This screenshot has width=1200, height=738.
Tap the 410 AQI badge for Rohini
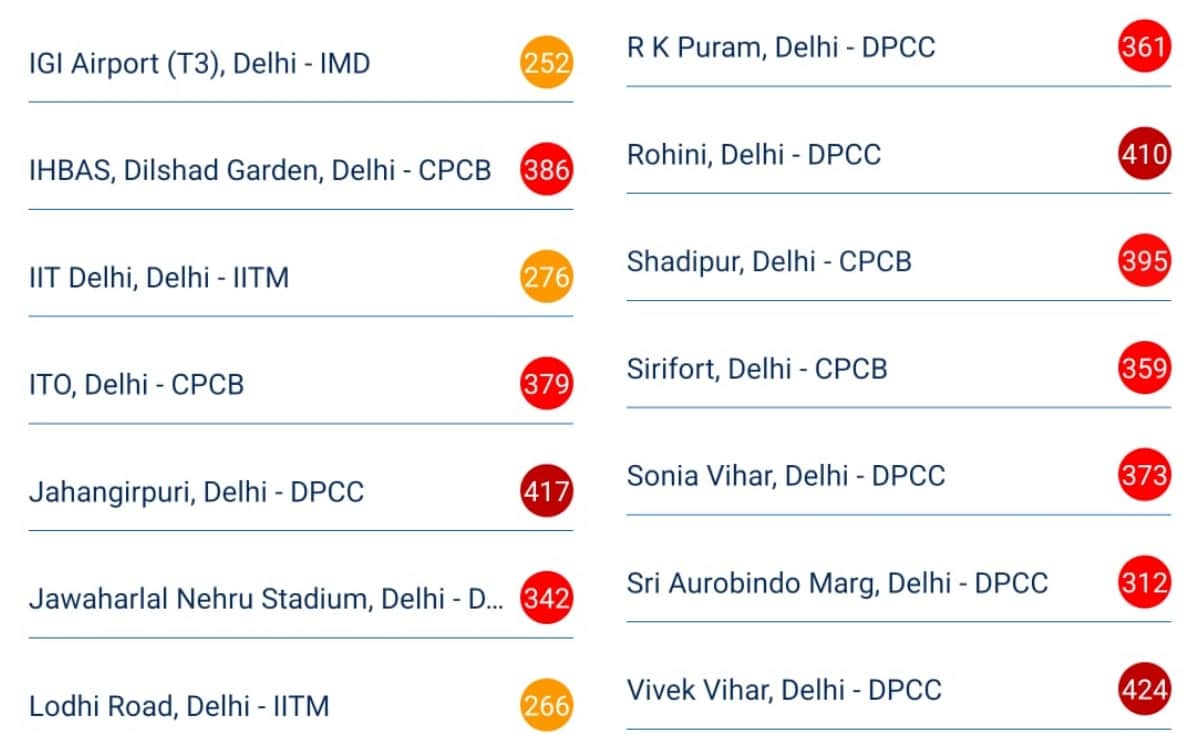point(1144,155)
